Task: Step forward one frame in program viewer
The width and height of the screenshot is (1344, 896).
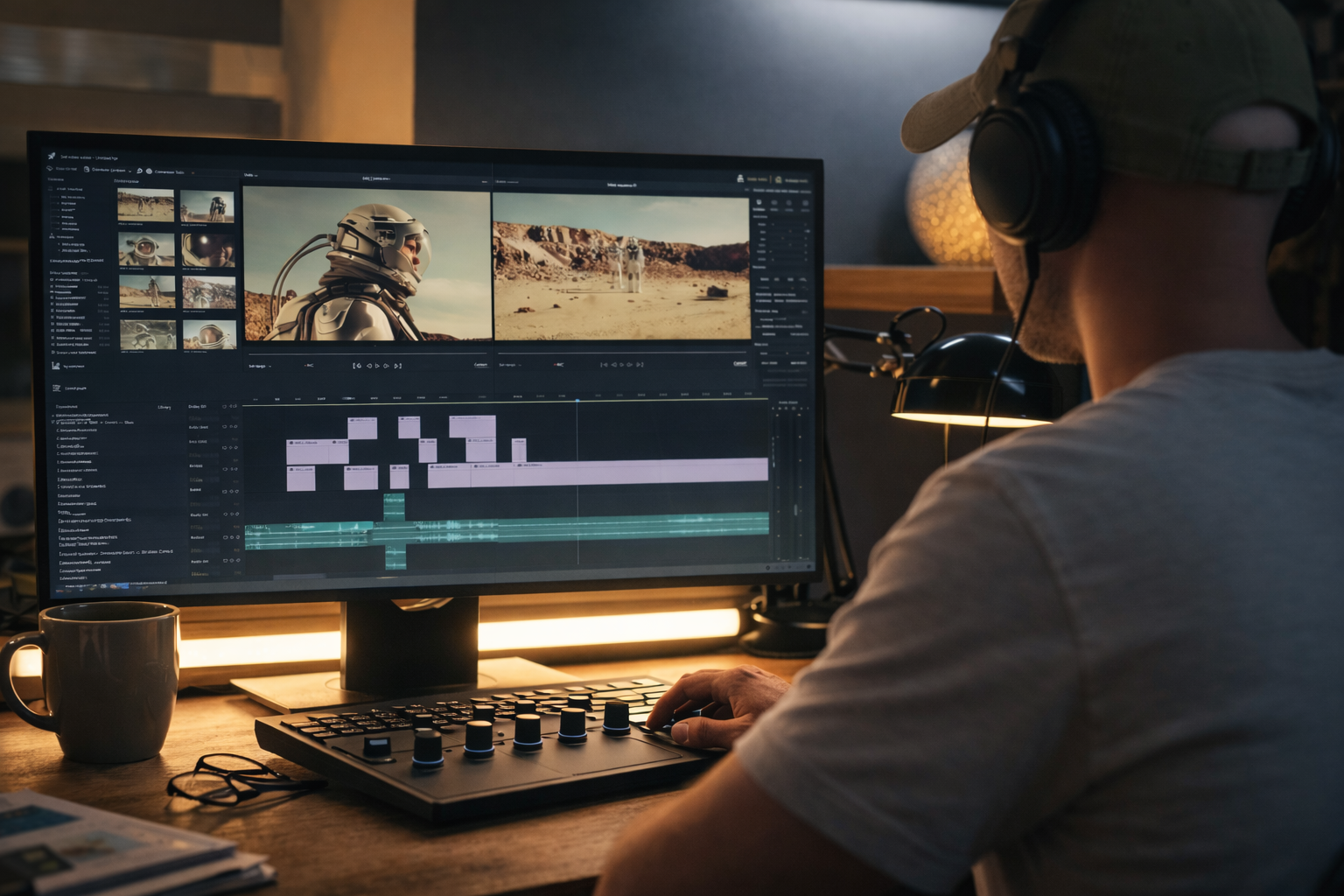Action: [629, 364]
